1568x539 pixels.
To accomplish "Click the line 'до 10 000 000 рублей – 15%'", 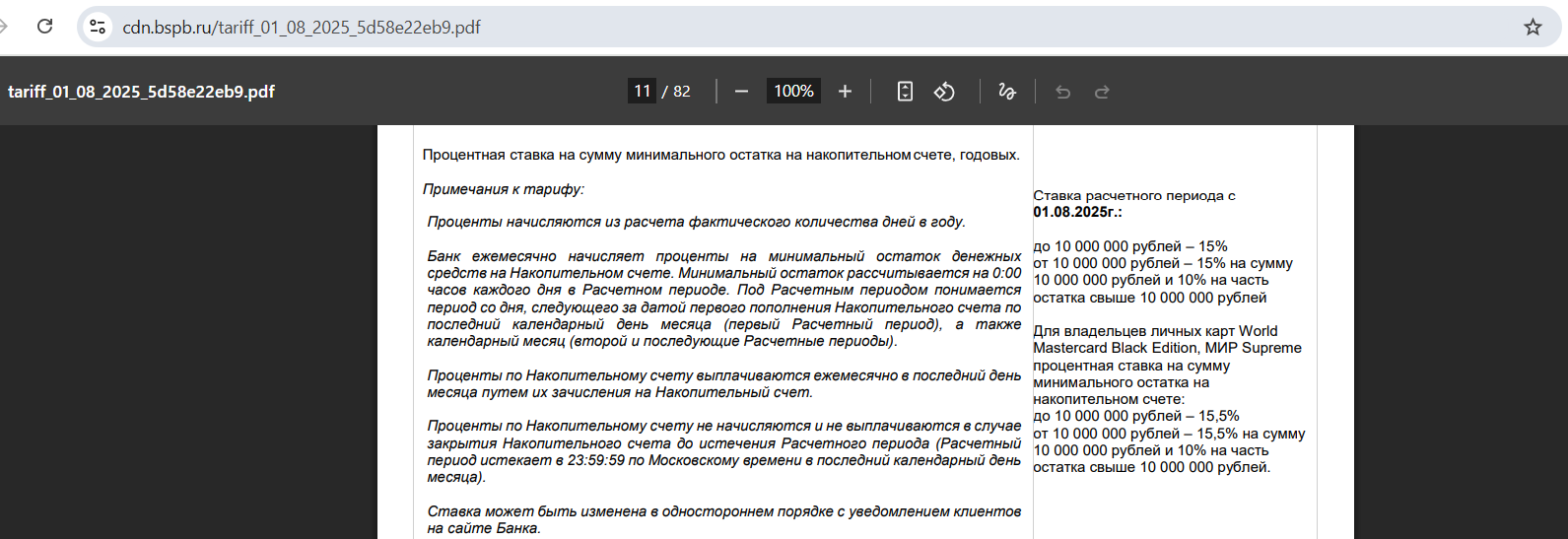I will [1130, 246].
